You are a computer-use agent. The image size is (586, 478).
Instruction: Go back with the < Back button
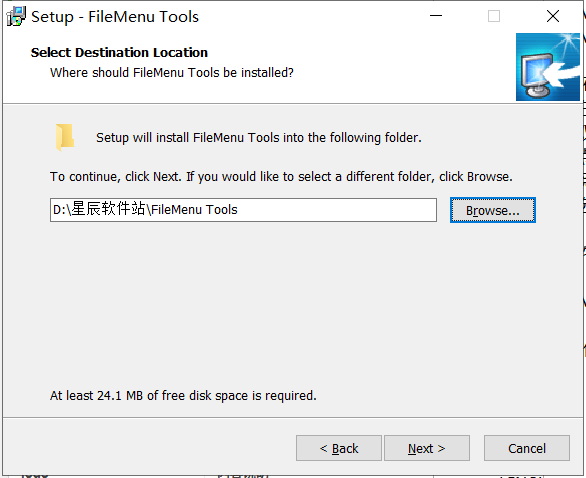339,448
